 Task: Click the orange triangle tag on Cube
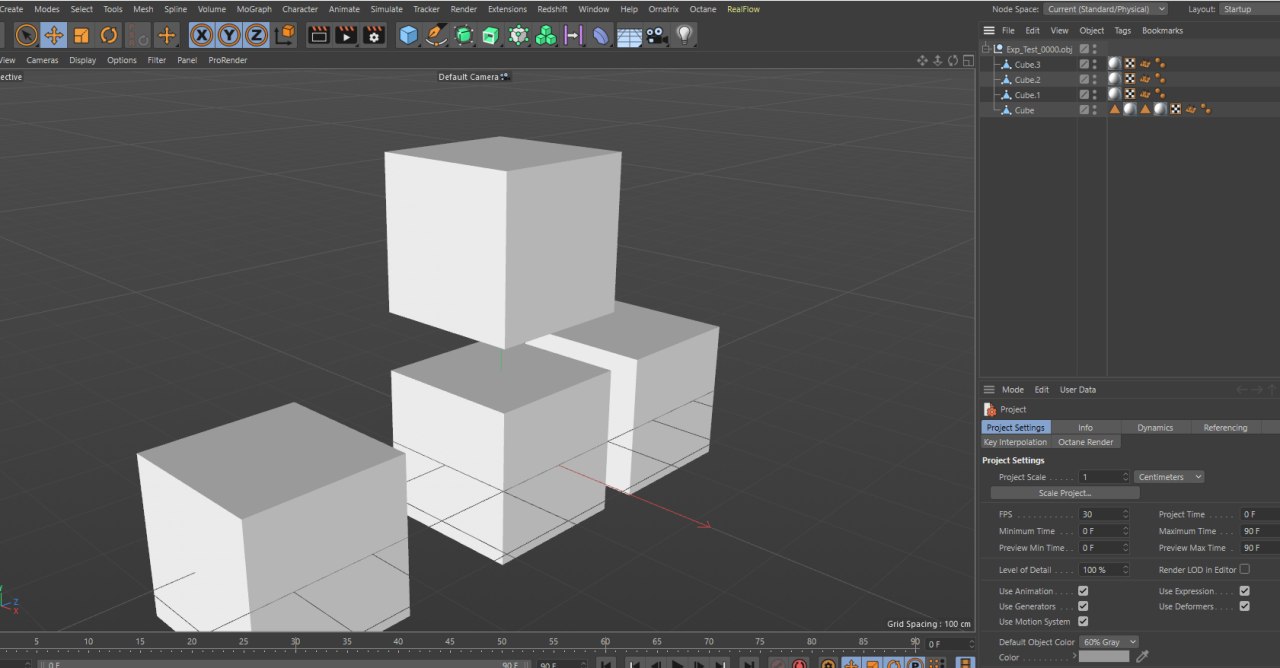(1115, 109)
